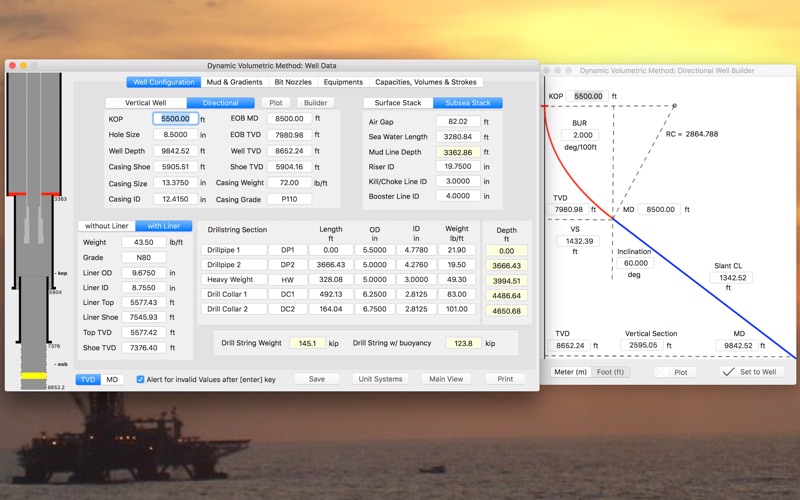Click Drillpipe 1 name field
Viewport: 800px width, 500px height.
[234, 250]
